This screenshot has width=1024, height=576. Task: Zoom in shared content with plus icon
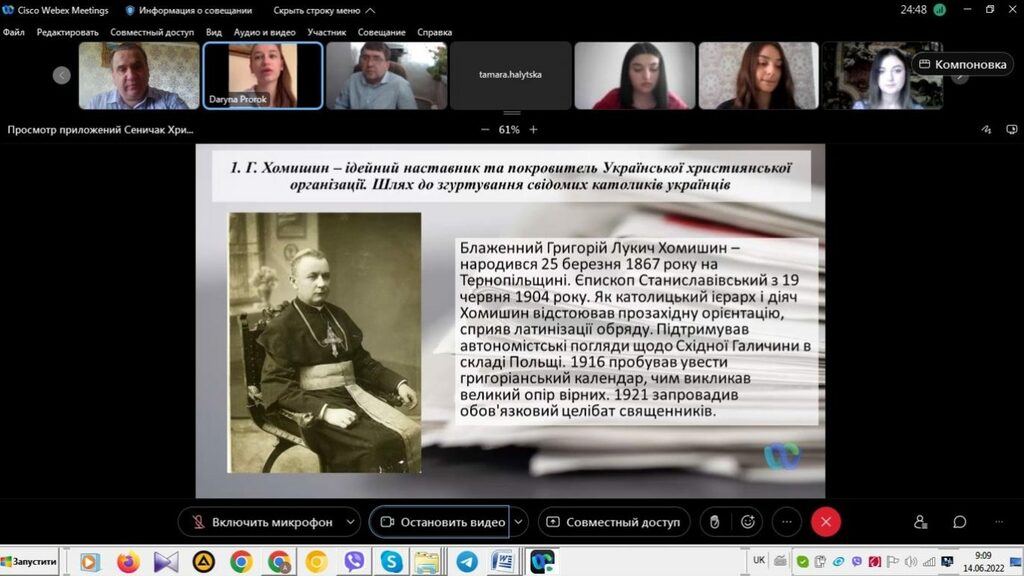coord(533,130)
